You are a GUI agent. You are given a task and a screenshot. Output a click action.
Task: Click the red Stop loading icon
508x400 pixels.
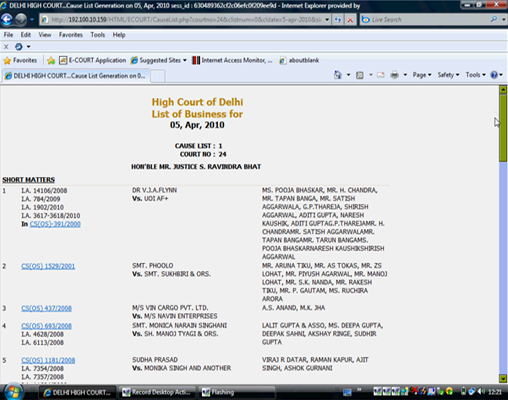[x=350, y=20]
